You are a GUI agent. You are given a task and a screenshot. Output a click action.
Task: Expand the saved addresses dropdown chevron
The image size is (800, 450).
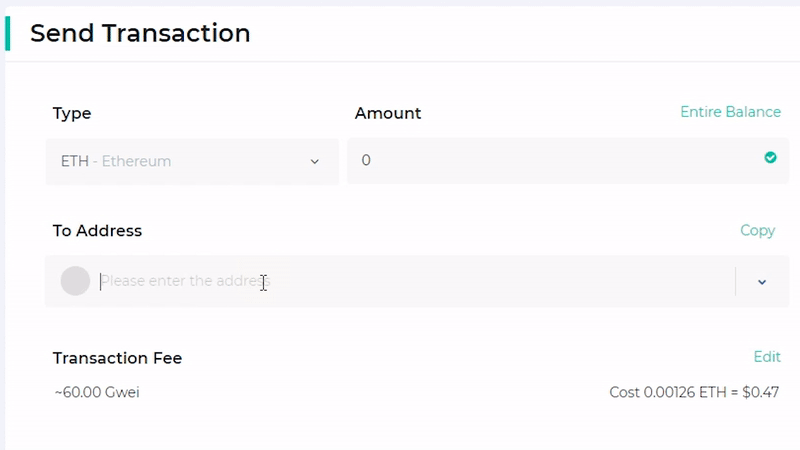click(x=762, y=282)
